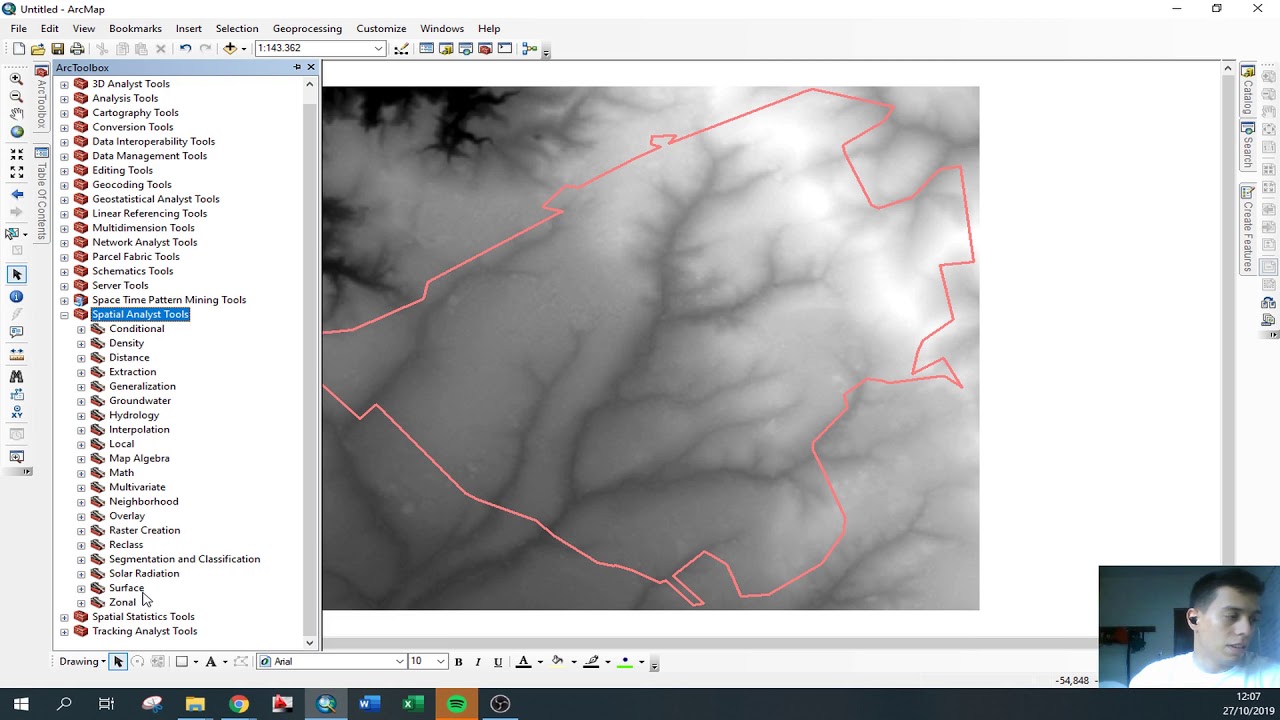This screenshot has height=720, width=1280.
Task: Activate the Select Elements arrow tool
Action: coord(16,274)
